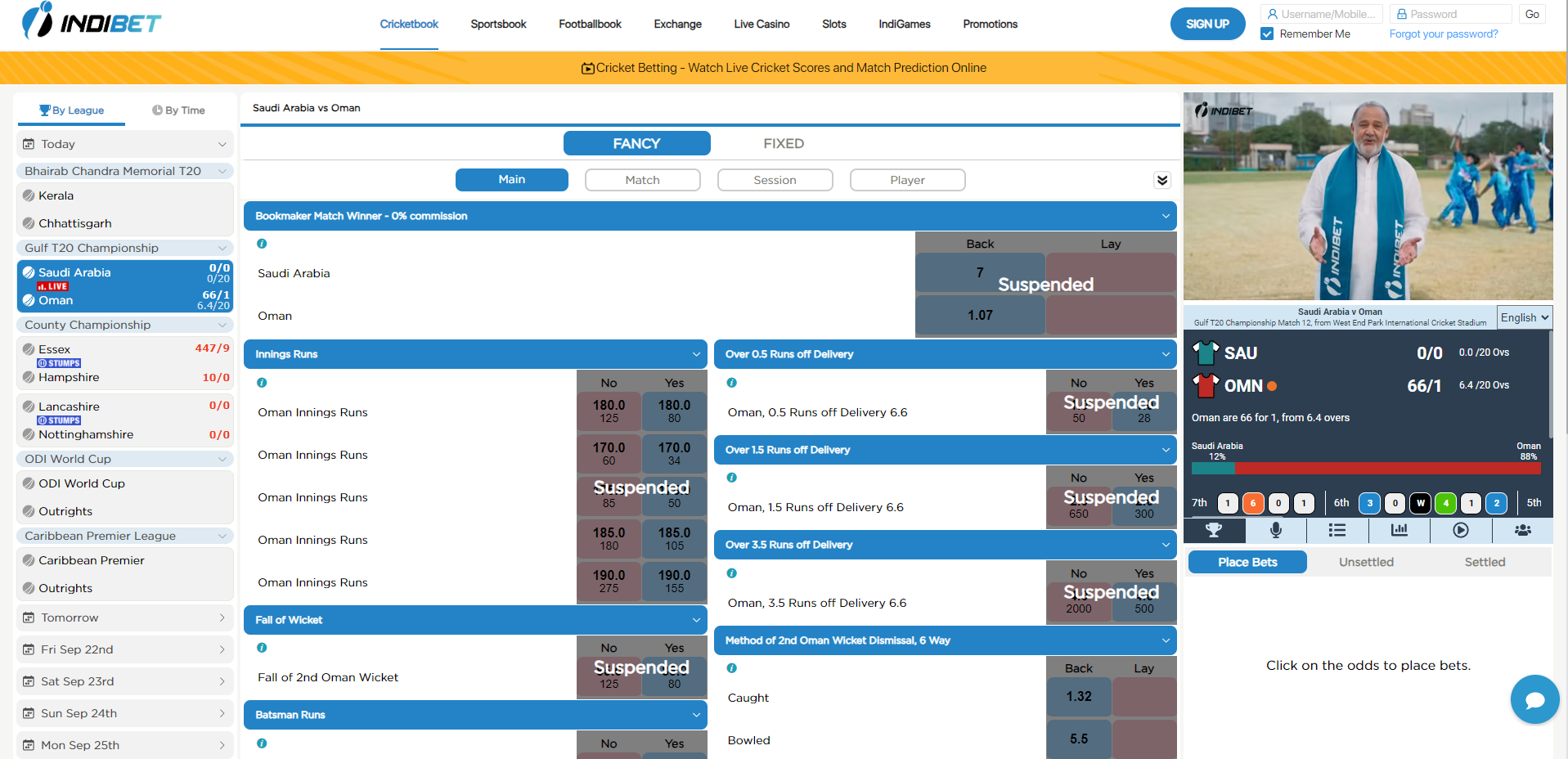1568x759 pixels.
Task: Open the team players group icon
Action: pyautogui.click(x=1522, y=530)
